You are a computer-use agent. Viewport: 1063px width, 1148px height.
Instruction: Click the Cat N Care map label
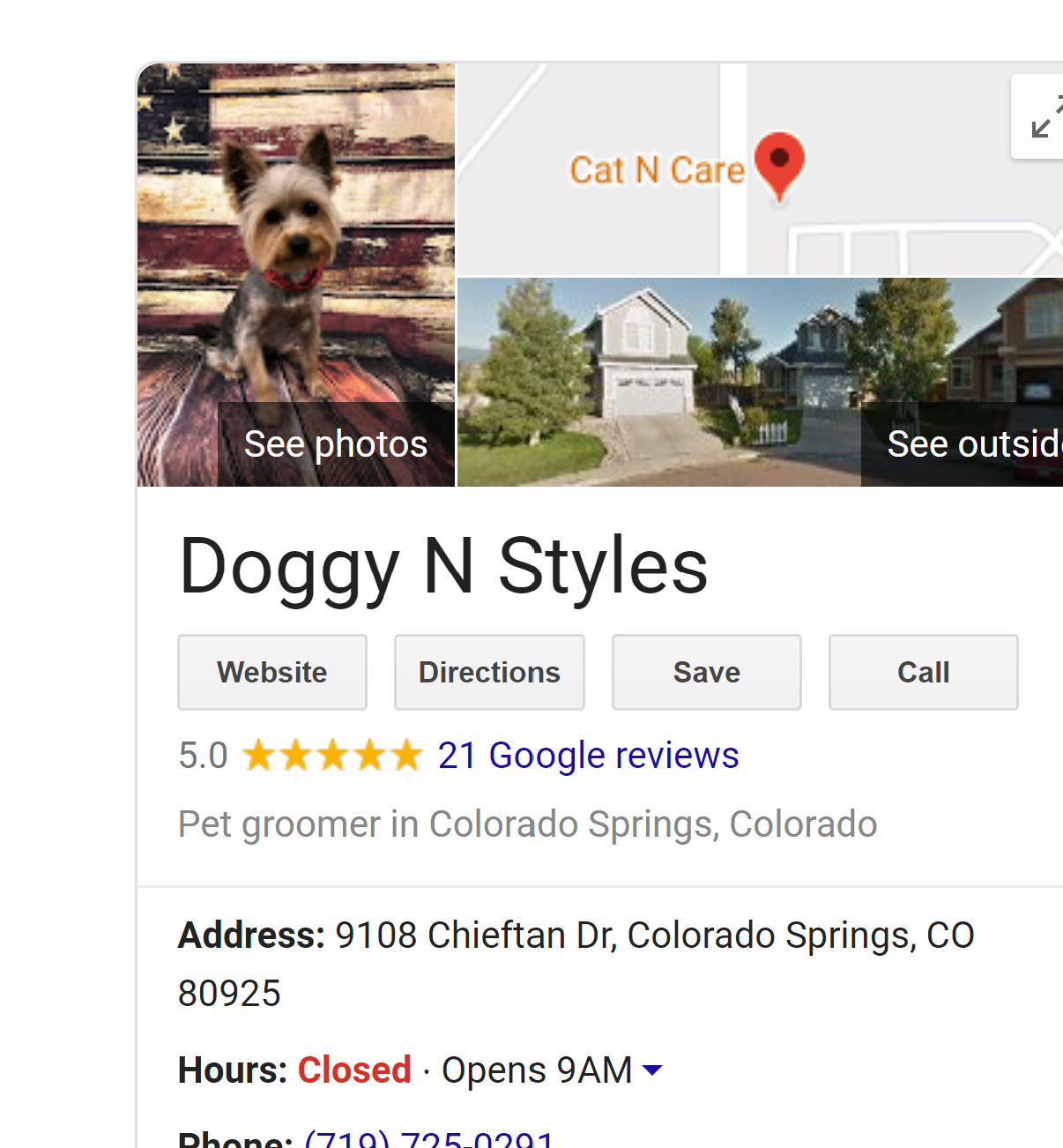click(x=658, y=170)
